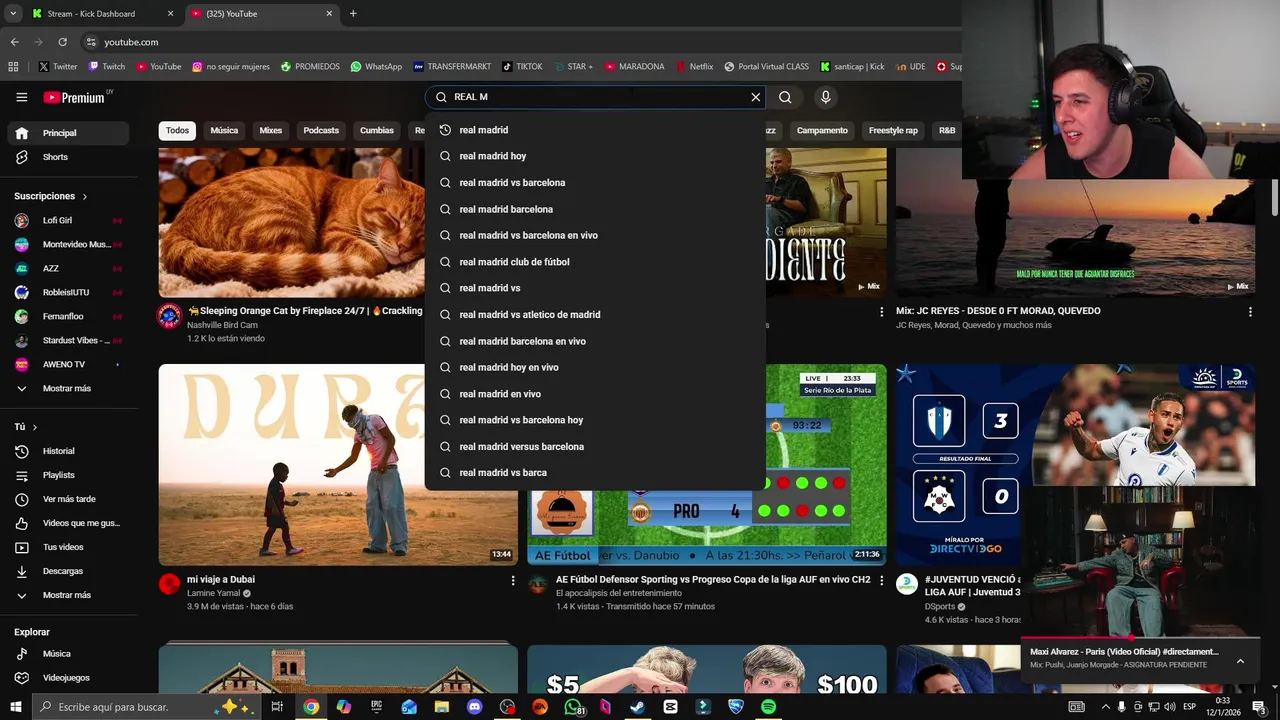Viewport: 1280px width, 720px height.
Task: Pick the history suggestion 'real madrid'
Action: [x=595, y=130]
